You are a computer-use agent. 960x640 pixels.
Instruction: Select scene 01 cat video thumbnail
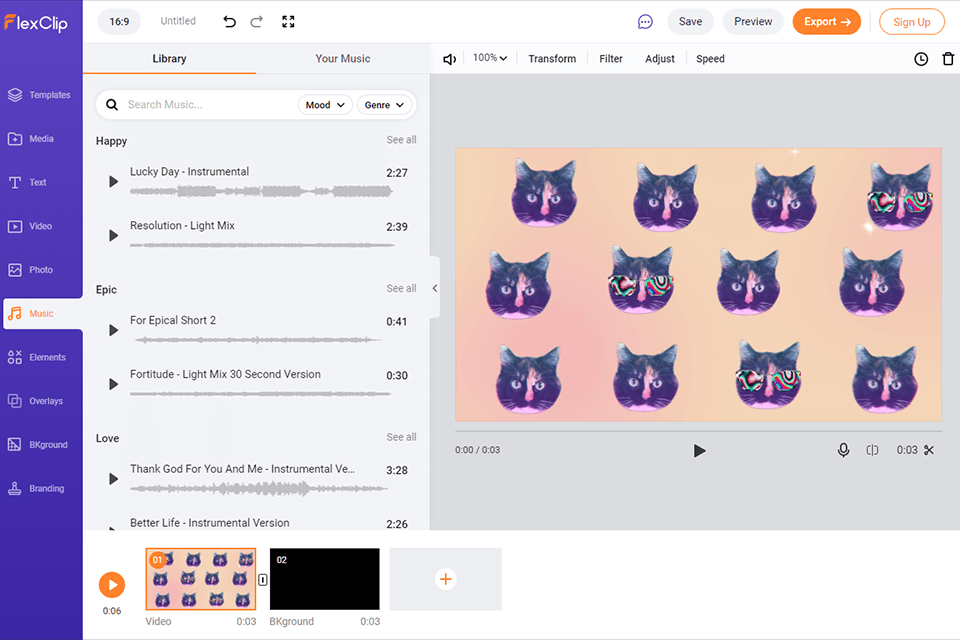pos(201,579)
